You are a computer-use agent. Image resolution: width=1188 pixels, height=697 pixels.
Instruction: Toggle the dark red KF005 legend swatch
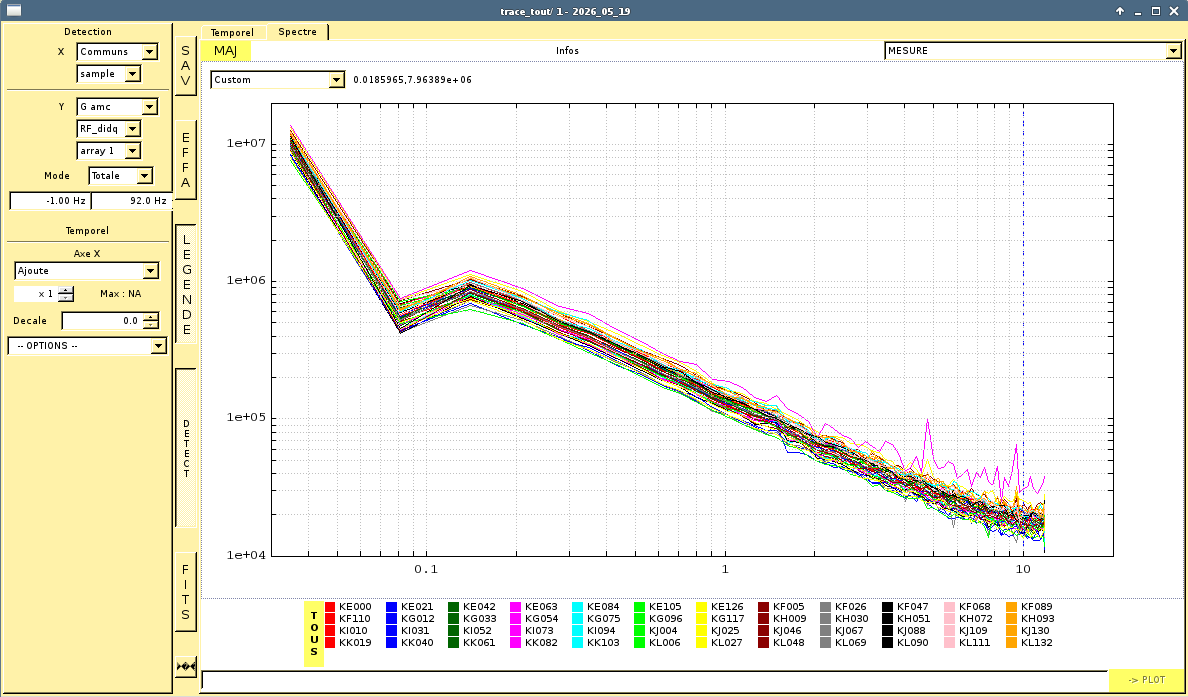764,607
